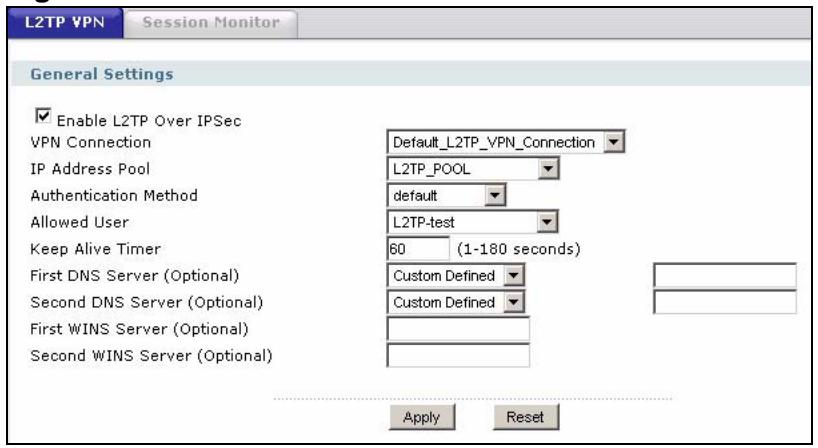Open the Authentication Method dropdown
Screen dimensions: 818x448
(446, 196)
